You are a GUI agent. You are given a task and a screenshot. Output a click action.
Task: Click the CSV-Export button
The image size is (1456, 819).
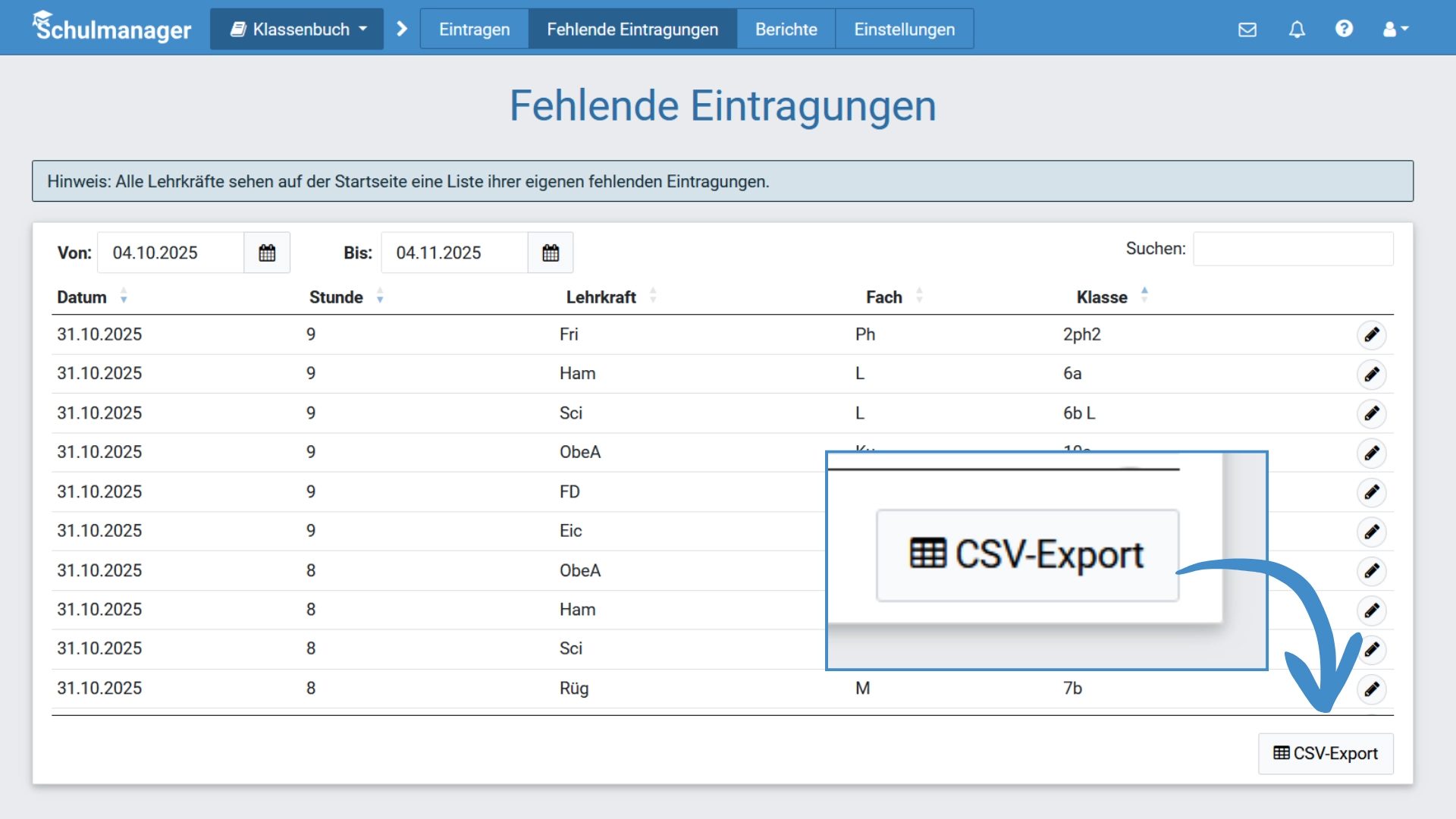point(1325,753)
